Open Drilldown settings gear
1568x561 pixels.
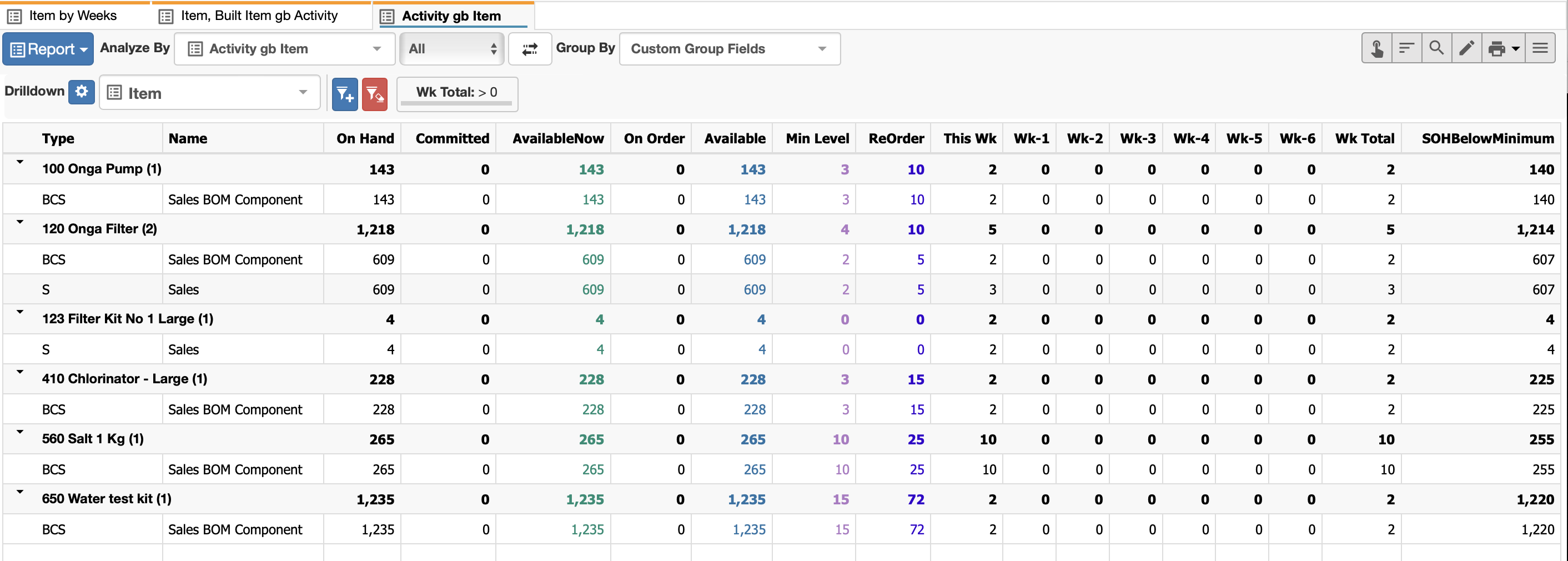[x=82, y=92]
